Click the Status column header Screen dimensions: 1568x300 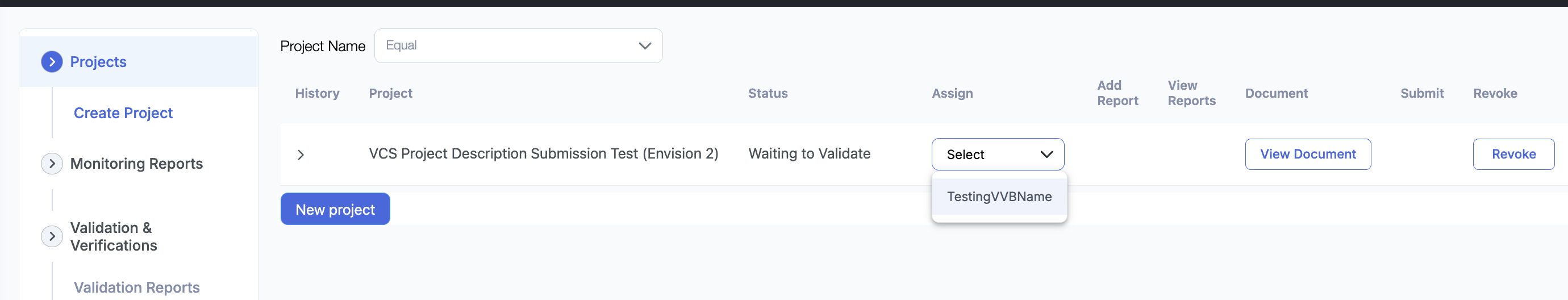pos(768,93)
